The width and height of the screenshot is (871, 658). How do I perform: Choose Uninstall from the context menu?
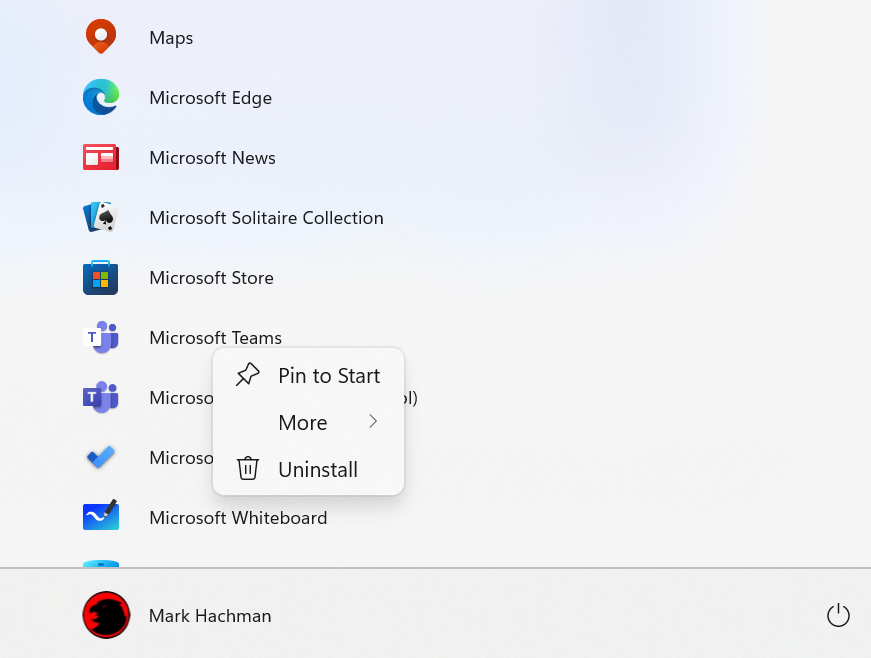pyautogui.click(x=308, y=469)
